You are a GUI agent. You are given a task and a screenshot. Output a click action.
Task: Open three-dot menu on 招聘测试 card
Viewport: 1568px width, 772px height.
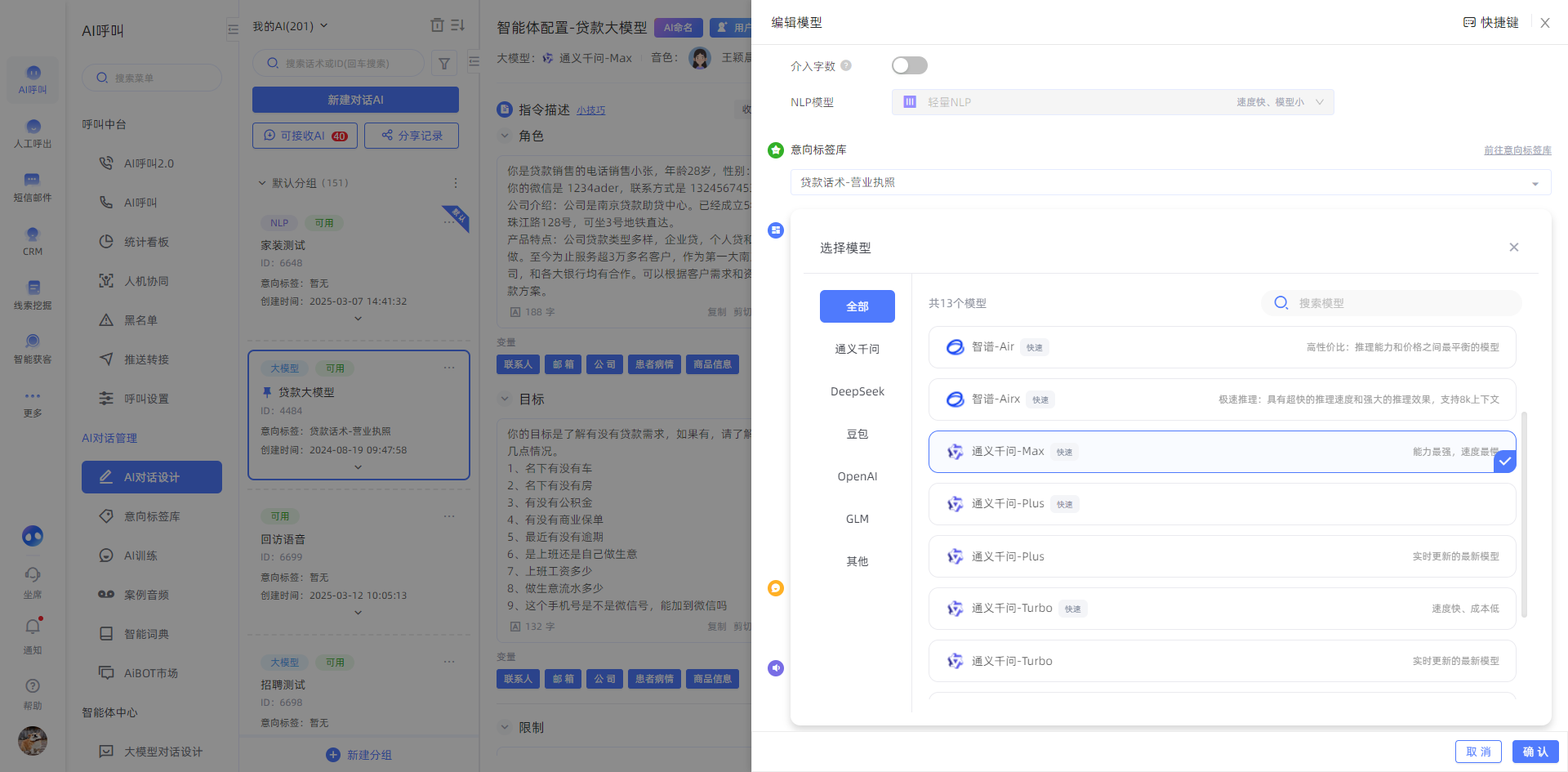[x=449, y=662]
